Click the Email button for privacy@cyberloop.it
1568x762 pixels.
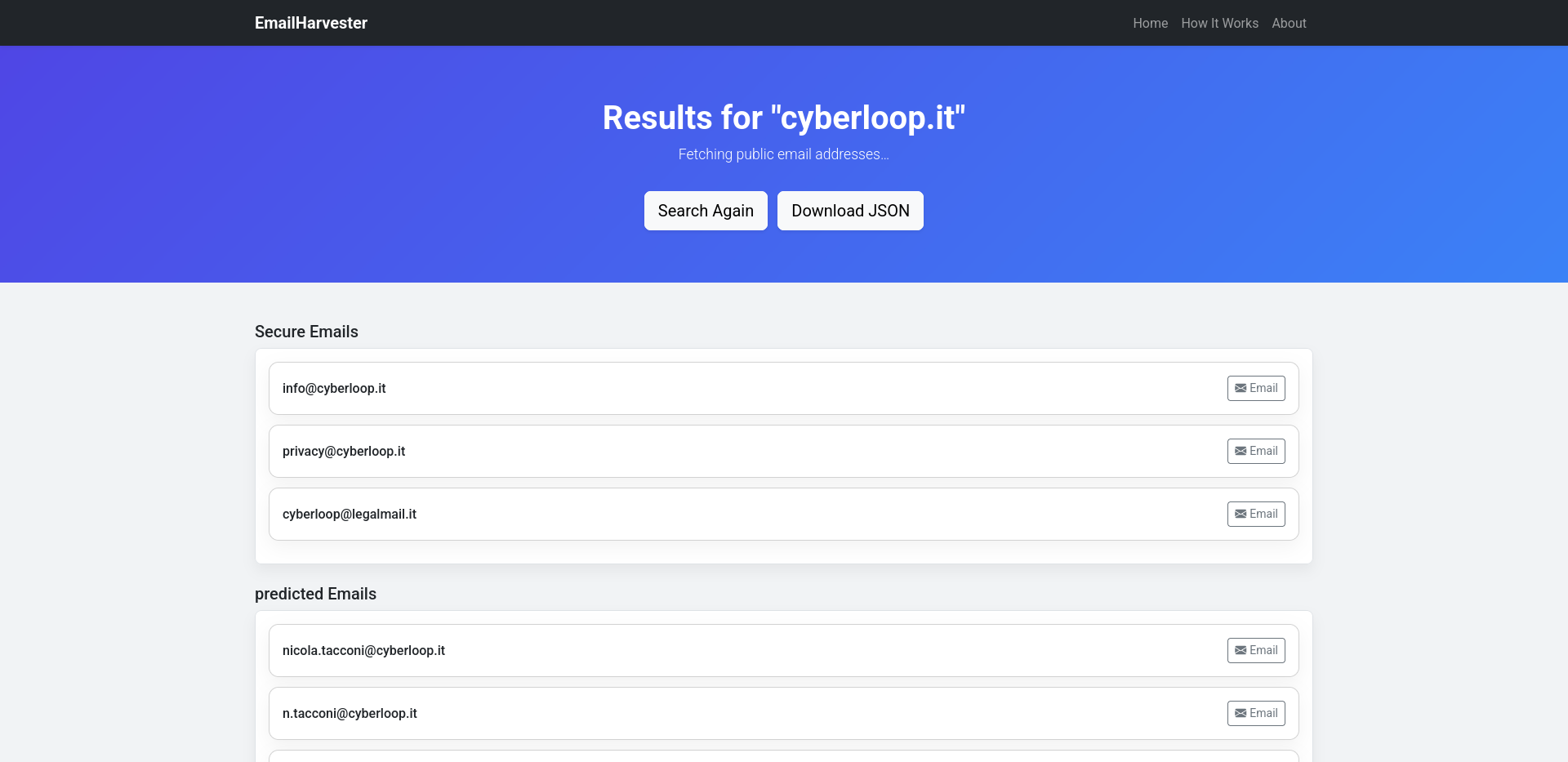pyautogui.click(x=1256, y=451)
